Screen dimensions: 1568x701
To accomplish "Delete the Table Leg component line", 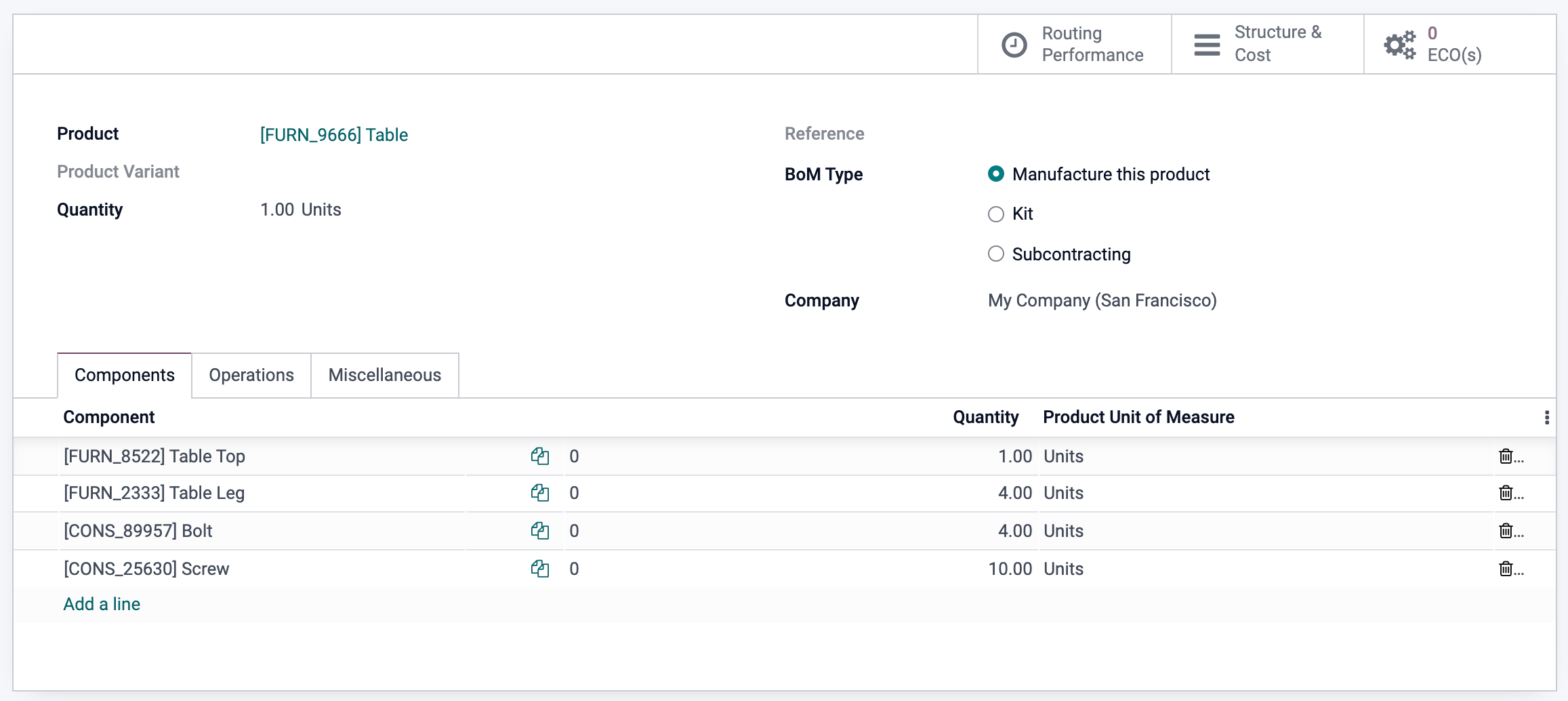I will (1506, 493).
